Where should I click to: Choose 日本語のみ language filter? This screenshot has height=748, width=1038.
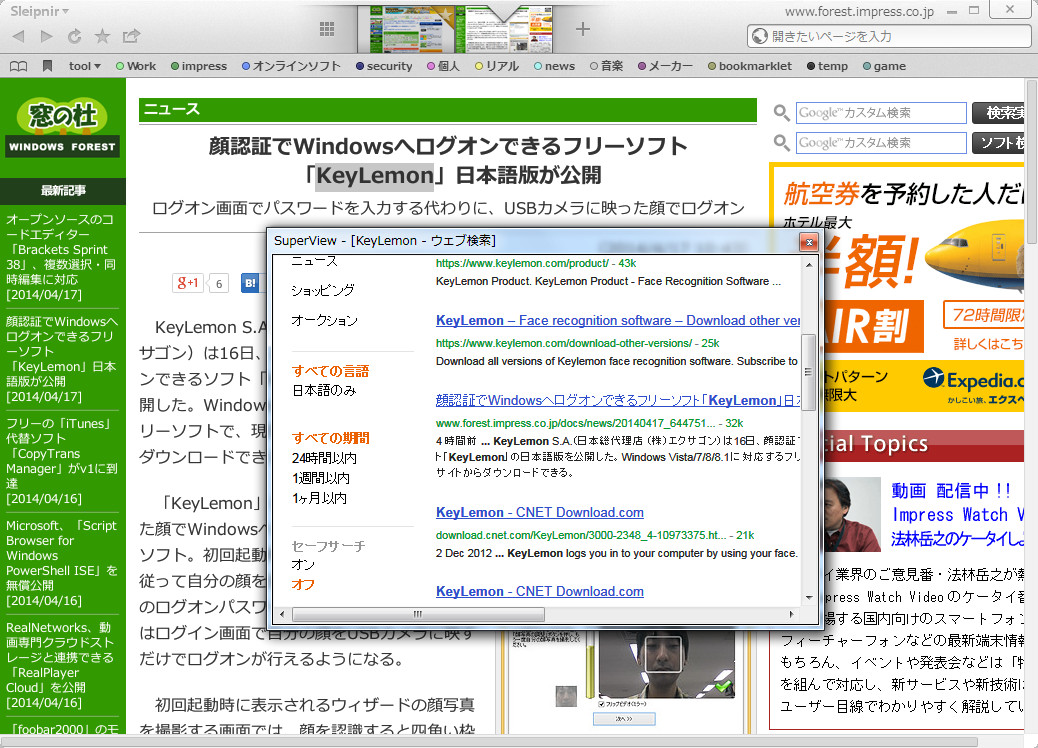(x=324, y=391)
